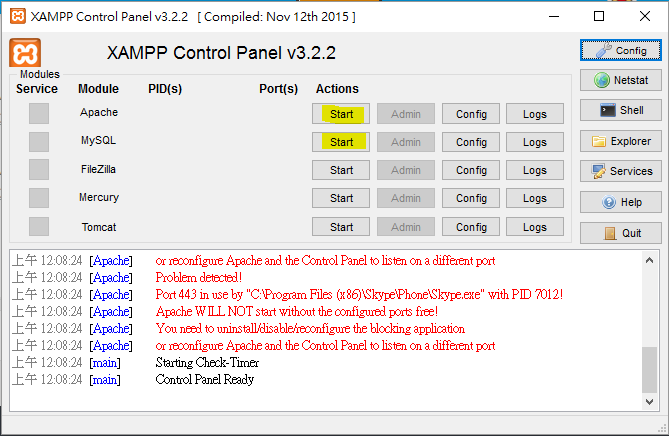Click the MySQL module name label

click(x=99, y=140)
